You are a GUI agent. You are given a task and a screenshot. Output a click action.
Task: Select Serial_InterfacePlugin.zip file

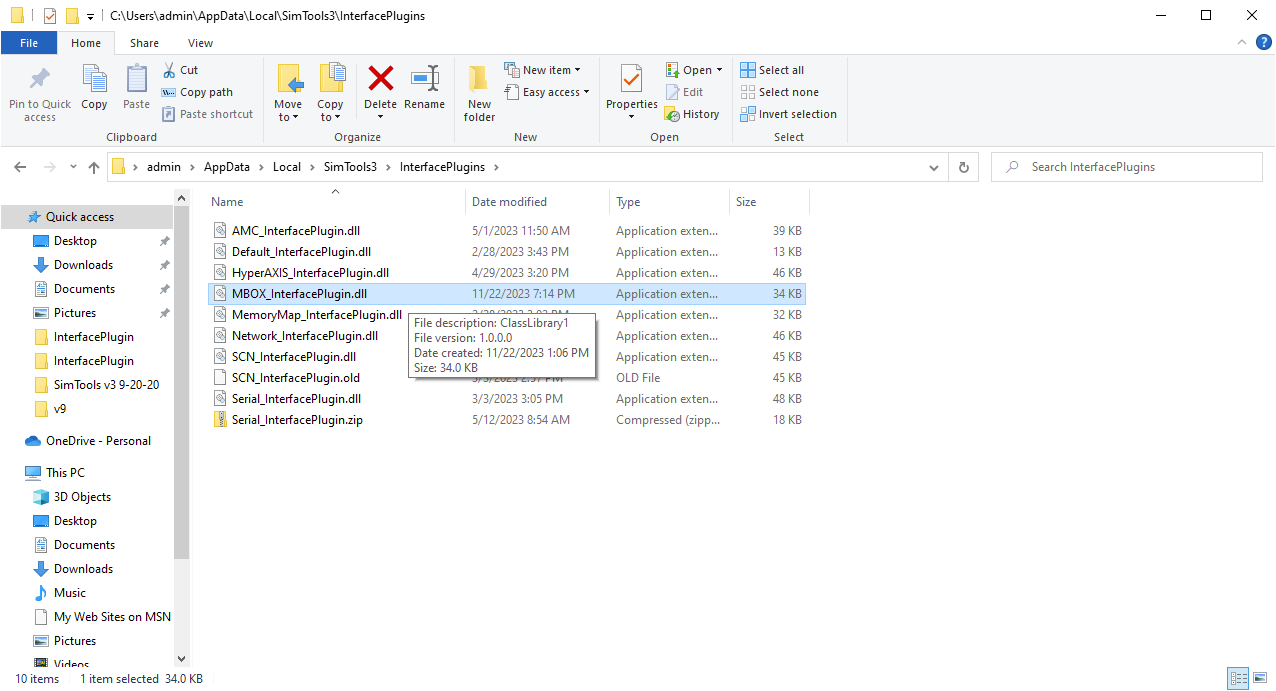tap(297, 420)
